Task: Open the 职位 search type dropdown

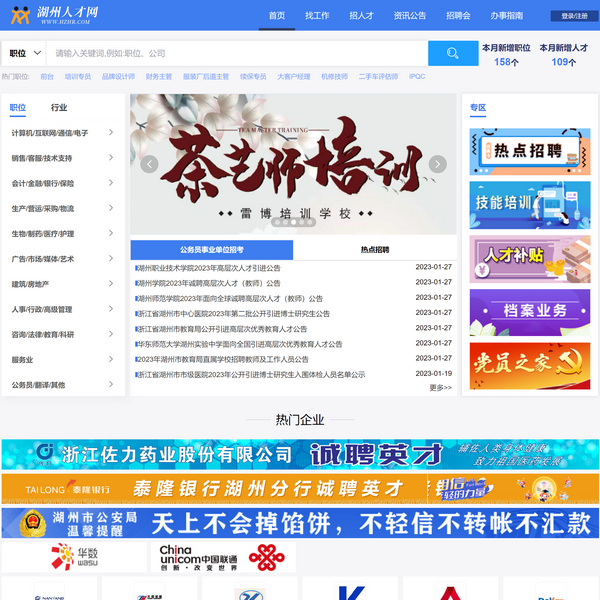Action: [x=25, y=53]
